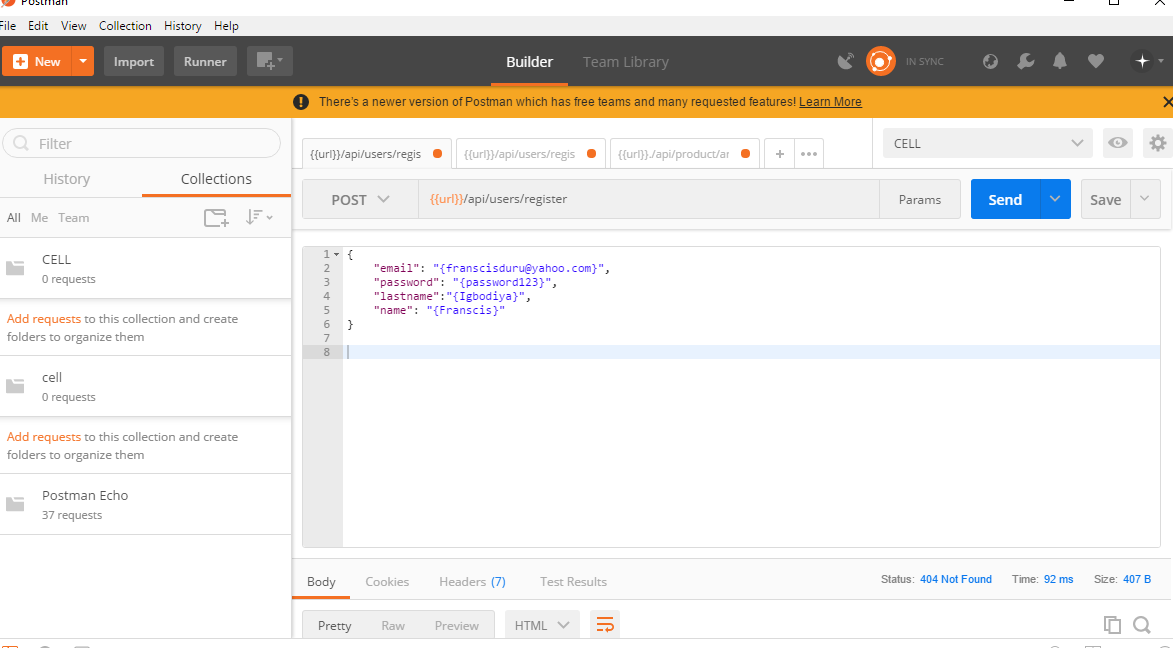
Task: Open the browse network globe icon
Action: (x=990, y=61)
